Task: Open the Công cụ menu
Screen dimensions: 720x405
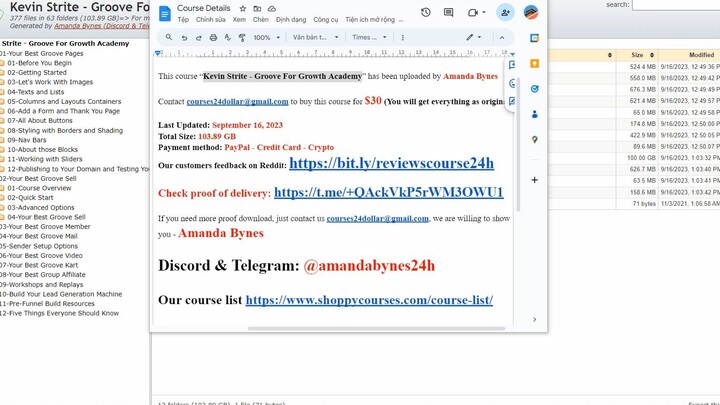Action: (x=326, y=20)
